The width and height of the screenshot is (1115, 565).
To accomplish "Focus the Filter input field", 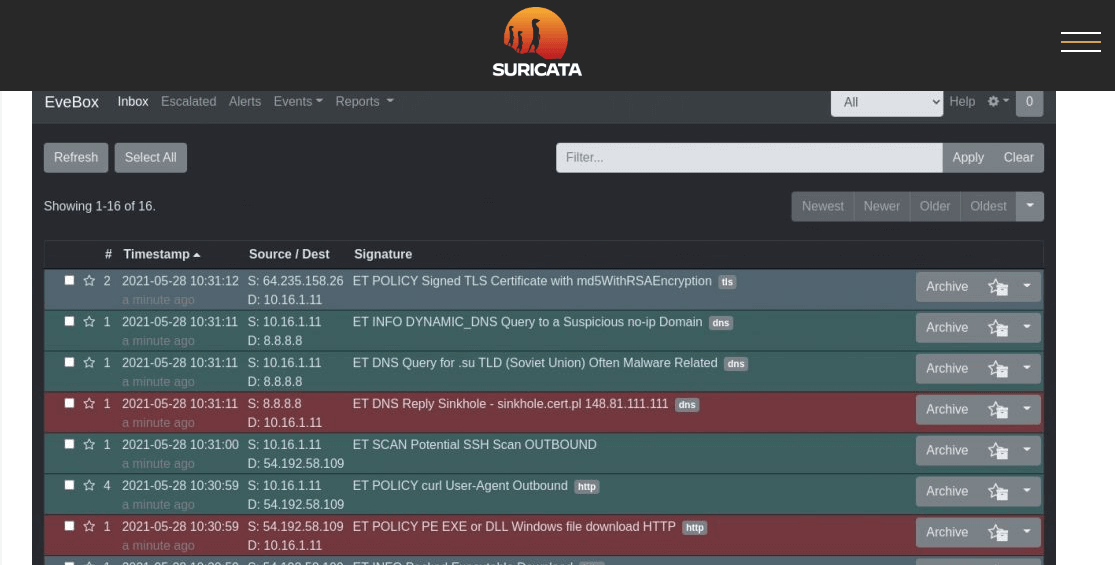I will coord(749,158).
